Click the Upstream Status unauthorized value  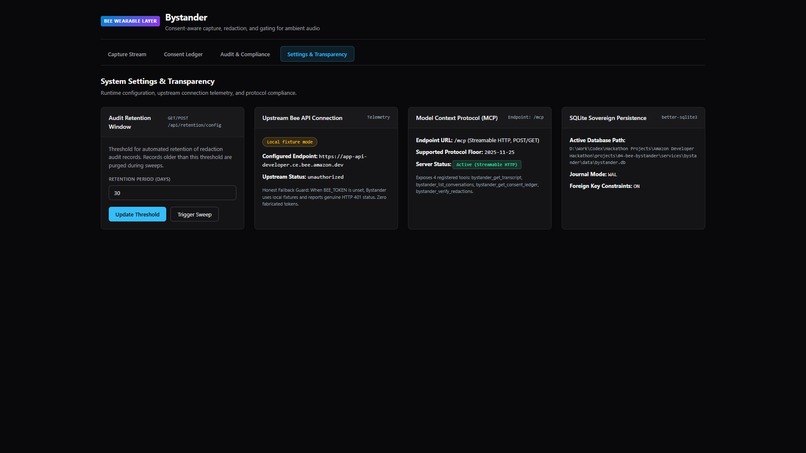pos(325,177)
